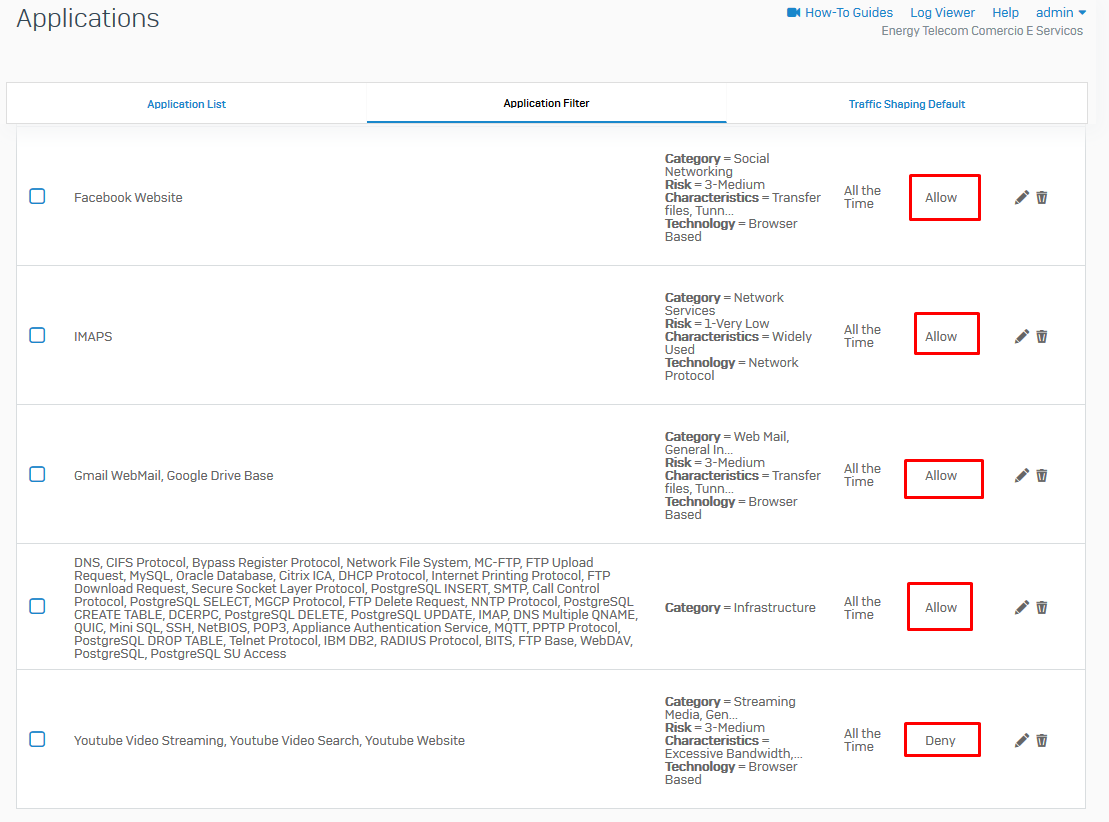Edit the Infrastructure category rule
The height and width of the screenshot is (822, 1109).
(1021, 607)
